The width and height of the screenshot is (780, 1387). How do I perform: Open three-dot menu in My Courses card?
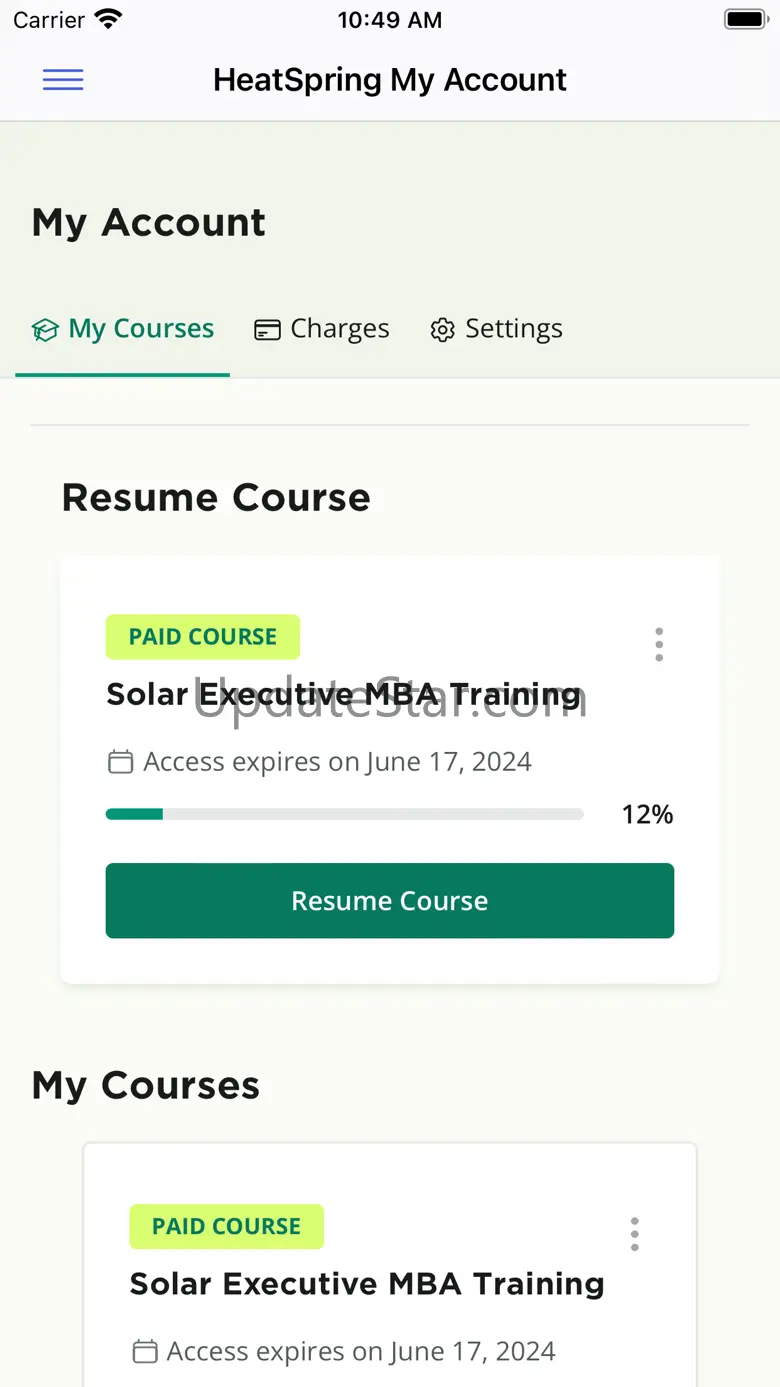coord(635,1234)
